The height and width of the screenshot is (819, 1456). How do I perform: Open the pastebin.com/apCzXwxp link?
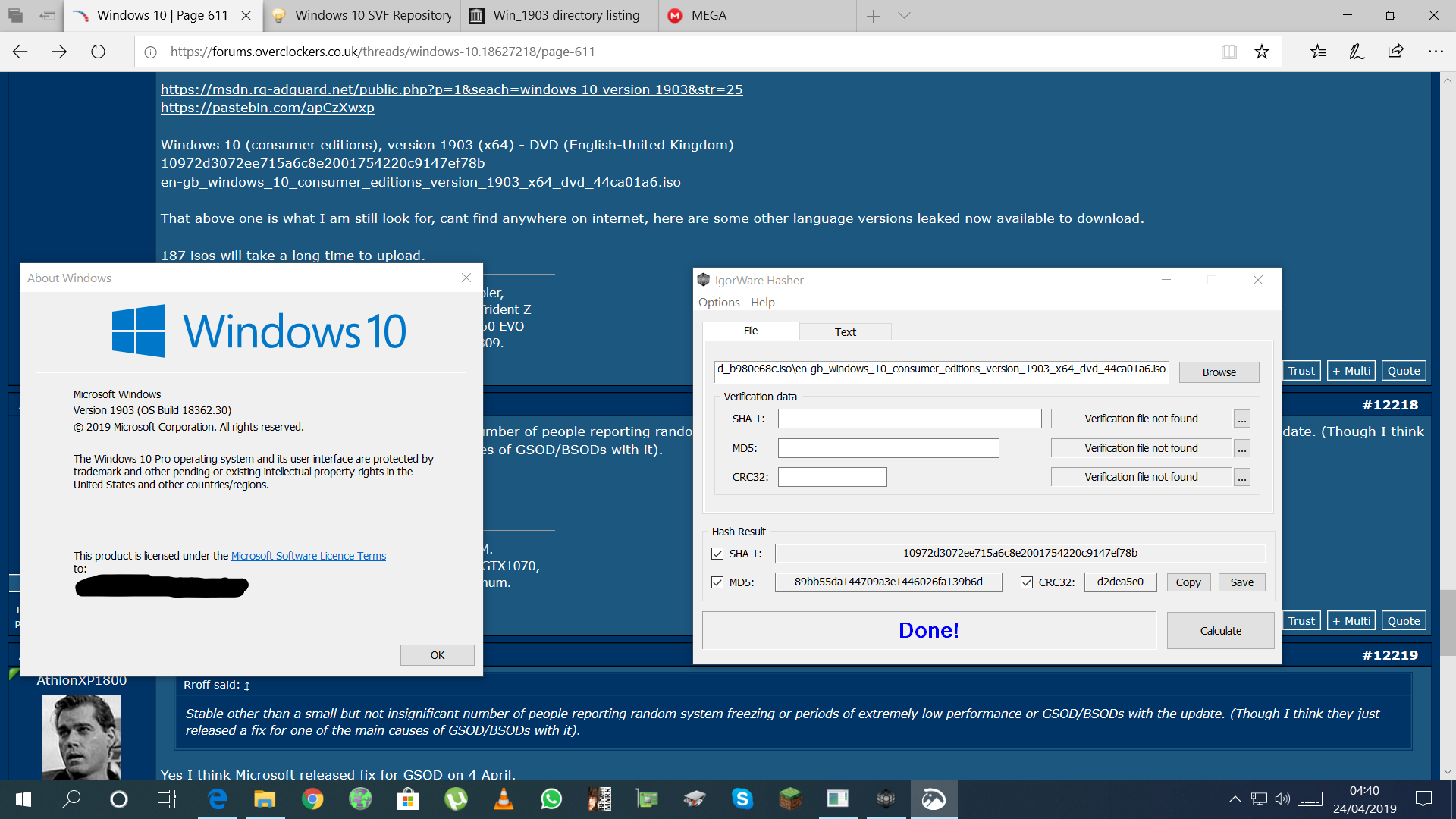[x=268, y=108]
